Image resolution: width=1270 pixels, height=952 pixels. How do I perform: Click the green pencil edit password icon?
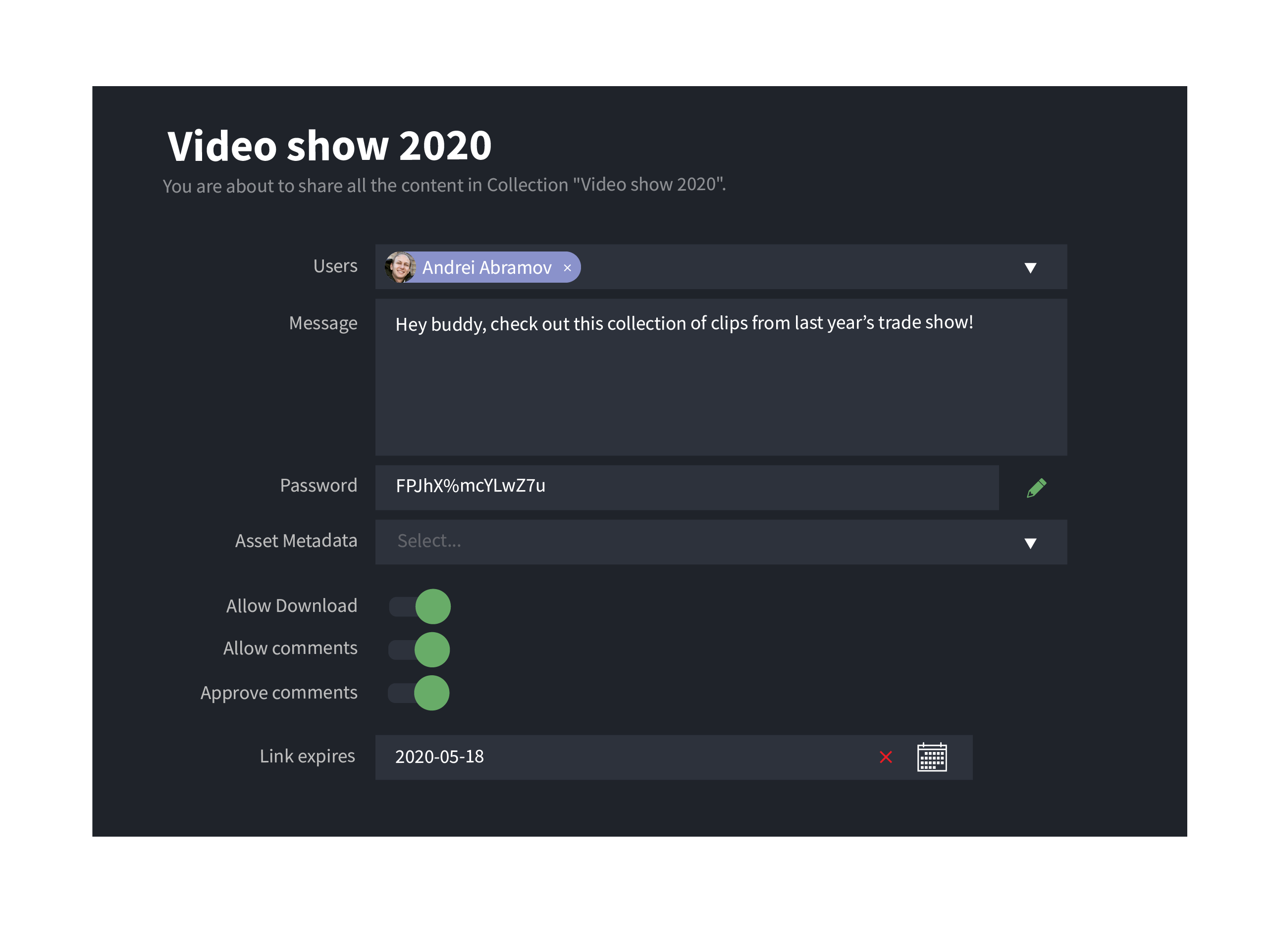1036,488
